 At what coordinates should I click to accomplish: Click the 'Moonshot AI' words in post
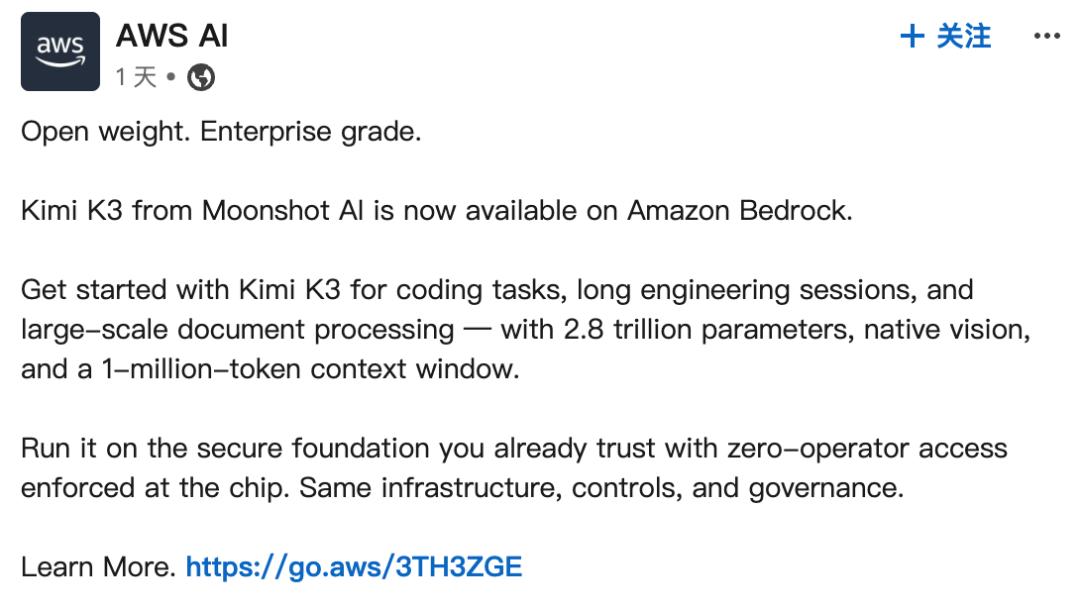(282, 211)
